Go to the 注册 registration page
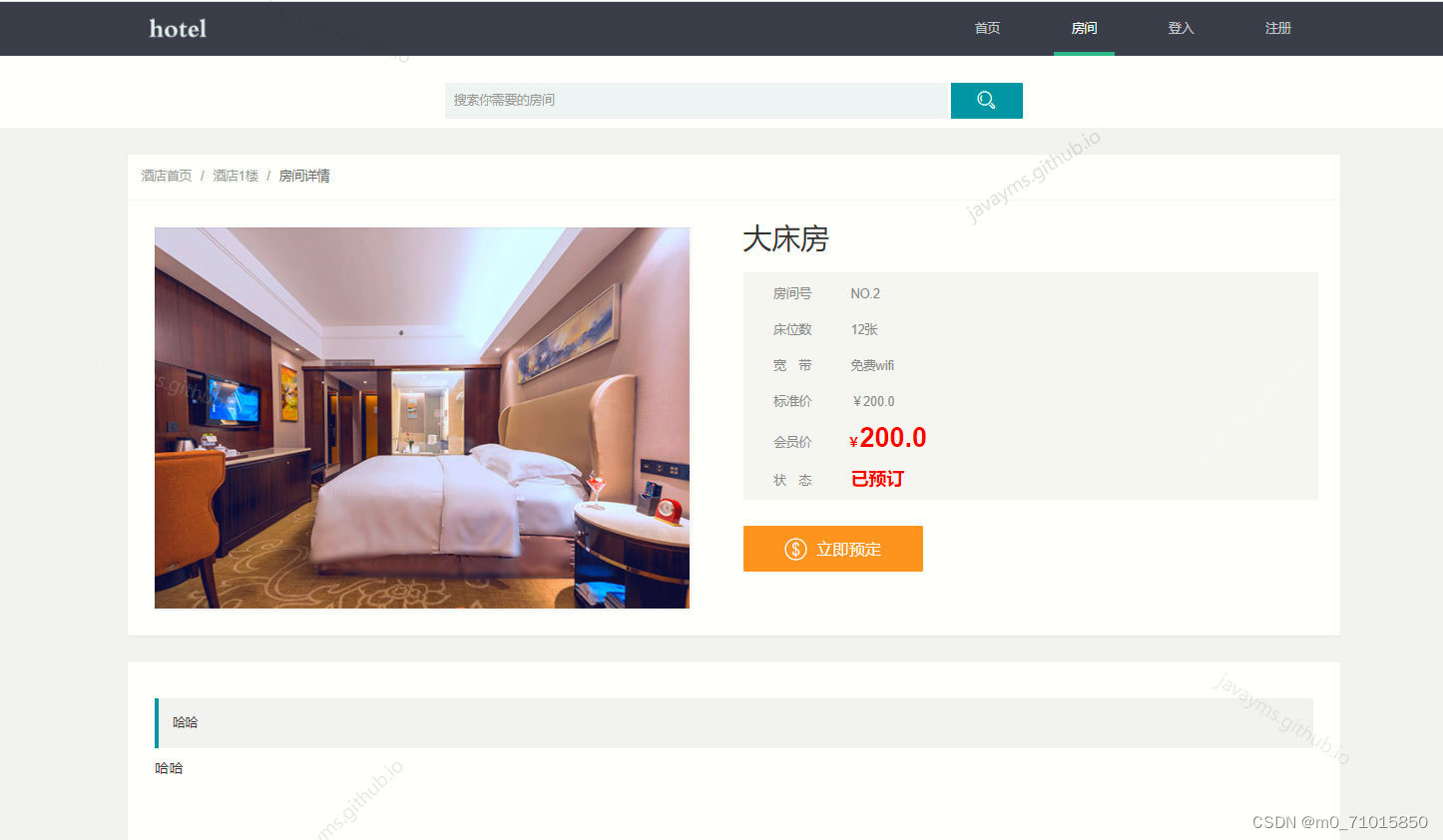Image resolution: width=1443 pixels, height=840 pixels. point(1277,28)
